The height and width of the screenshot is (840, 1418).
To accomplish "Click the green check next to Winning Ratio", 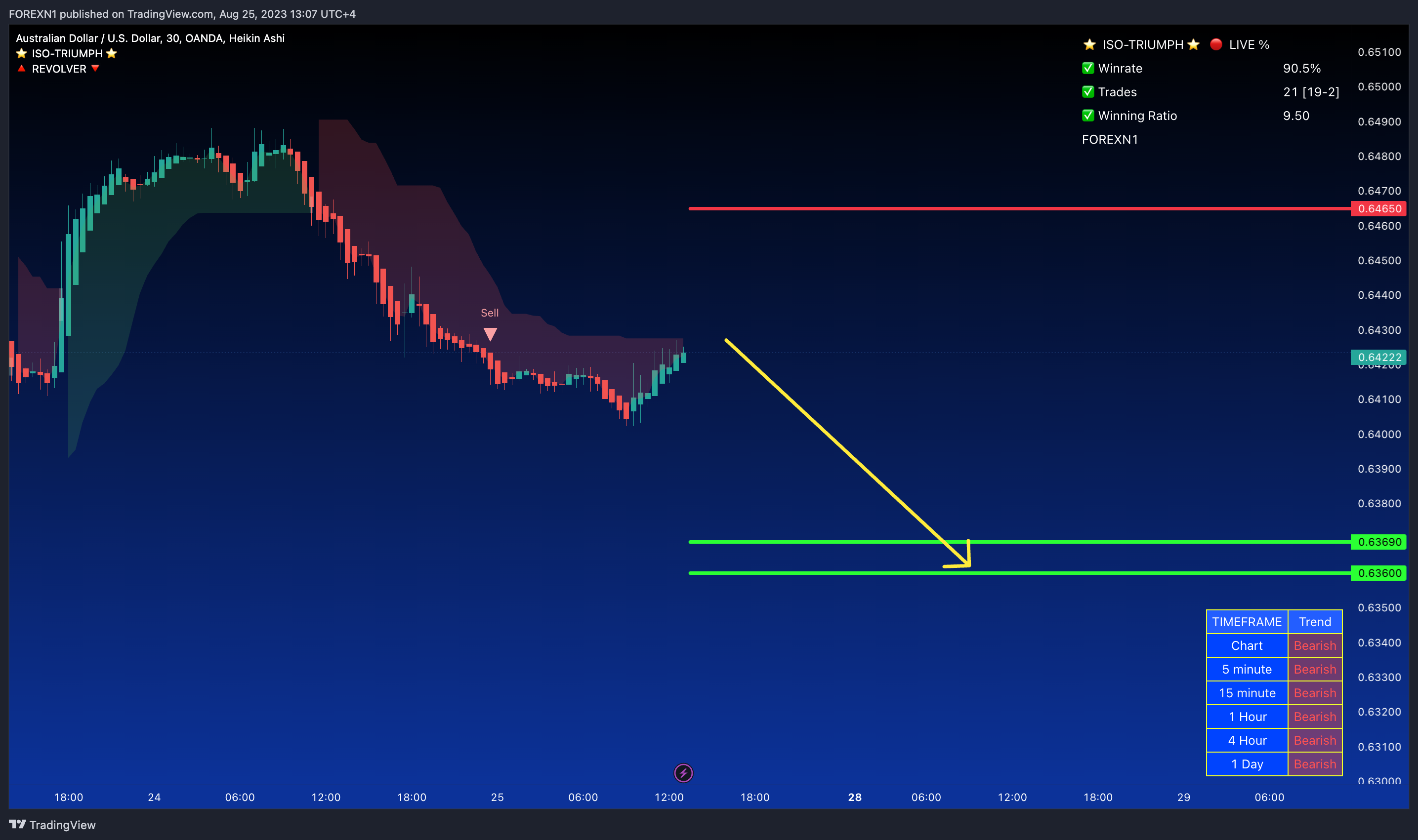I will 1088,116.
